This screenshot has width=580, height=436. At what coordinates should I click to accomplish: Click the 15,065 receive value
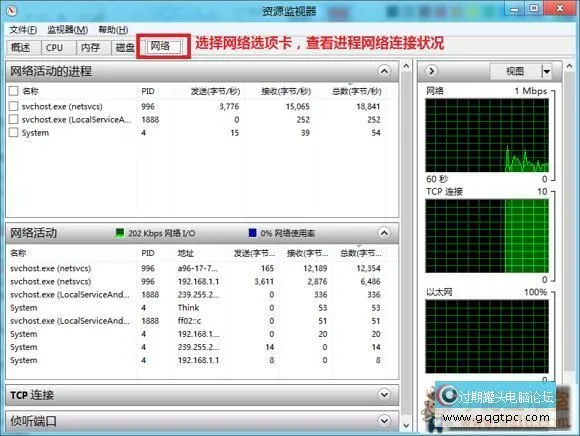pos(297,107)
